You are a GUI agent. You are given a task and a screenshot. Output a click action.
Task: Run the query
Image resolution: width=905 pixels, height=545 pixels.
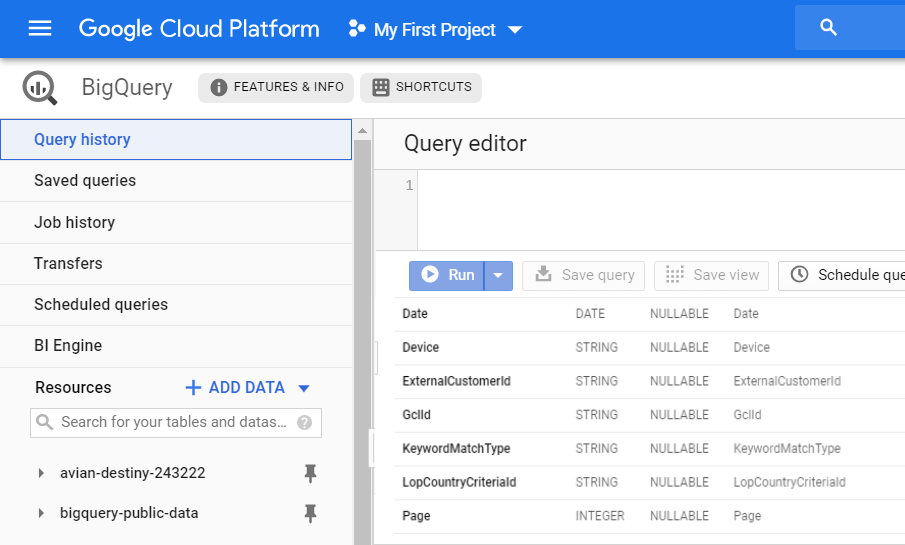click(x=447, y=275)
